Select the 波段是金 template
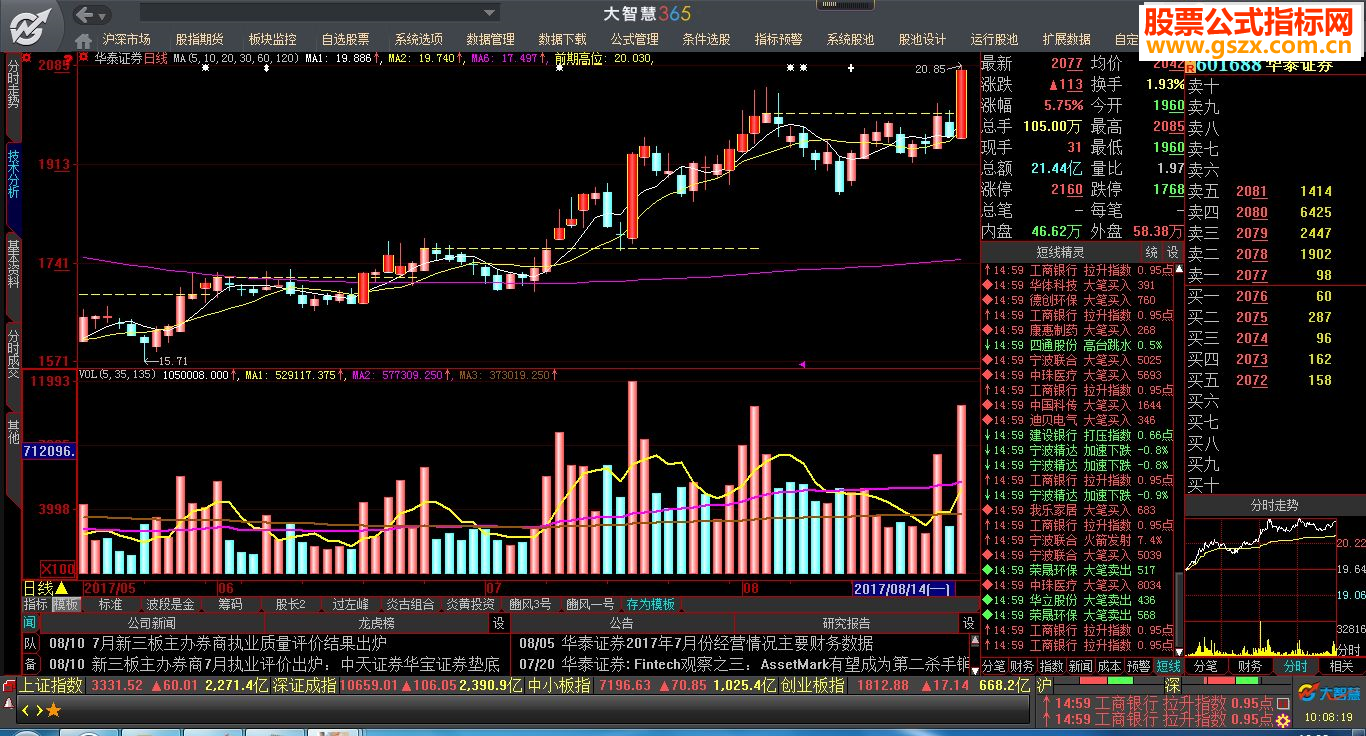Image resolution: width=1366 pixels, height=736 pixels. 170,604
